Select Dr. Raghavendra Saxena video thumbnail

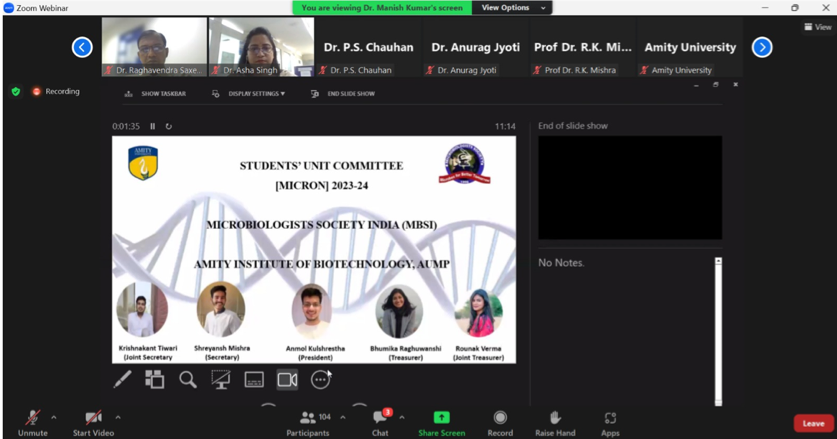tap(154, 47)
